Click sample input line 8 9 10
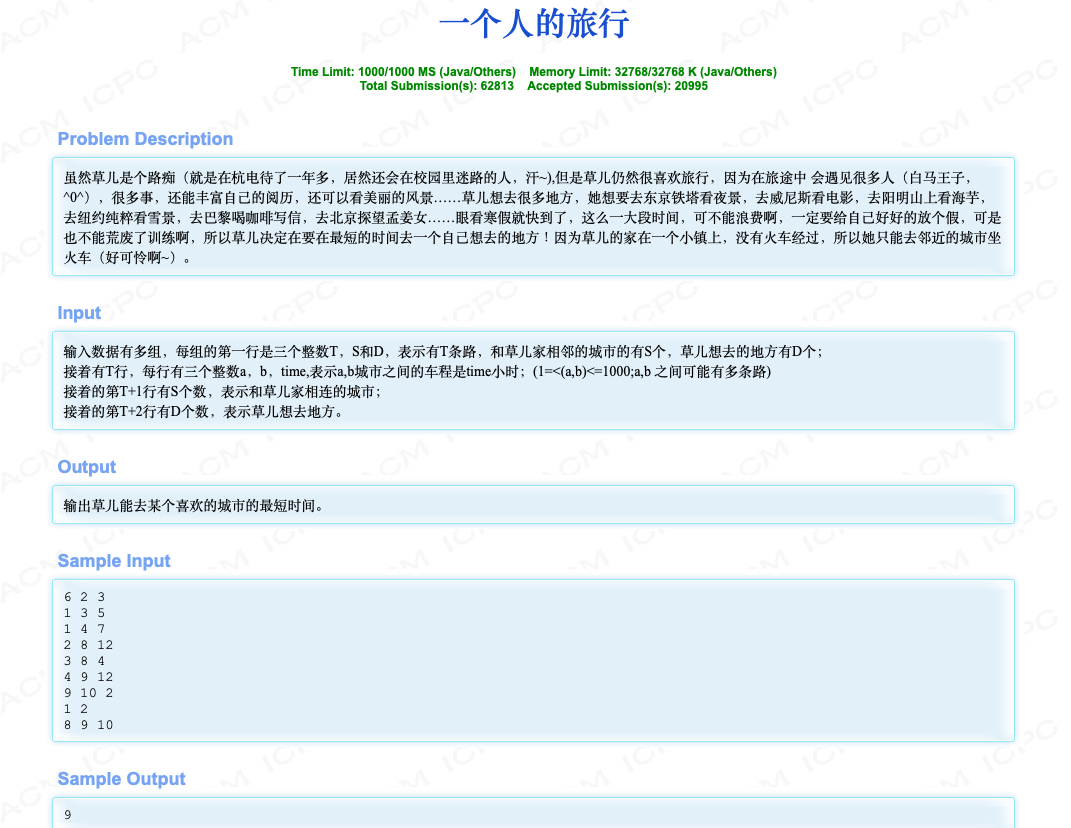The width and height of the screenshot is (1071, 828). pos(89,725)
